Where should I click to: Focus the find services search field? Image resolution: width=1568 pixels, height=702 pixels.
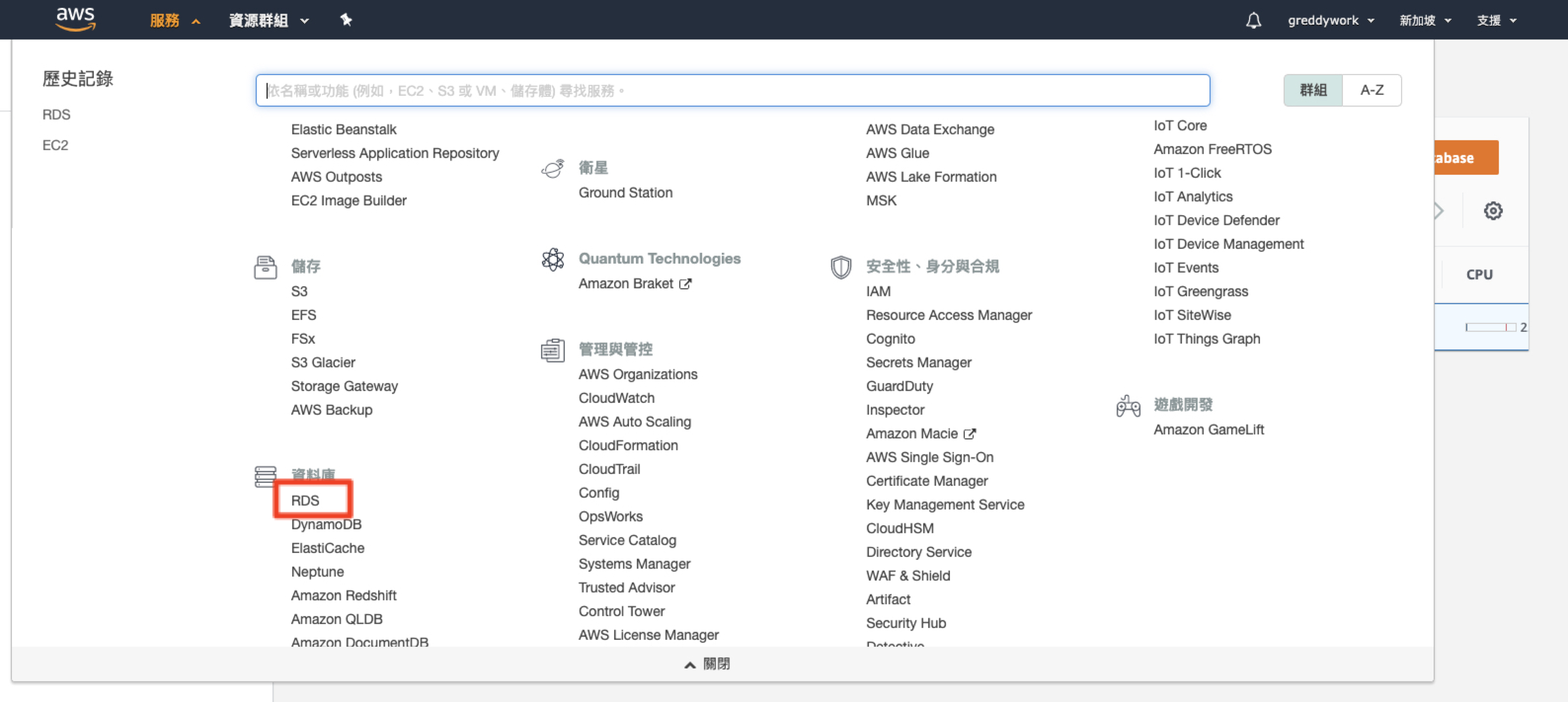coord(732,91)
